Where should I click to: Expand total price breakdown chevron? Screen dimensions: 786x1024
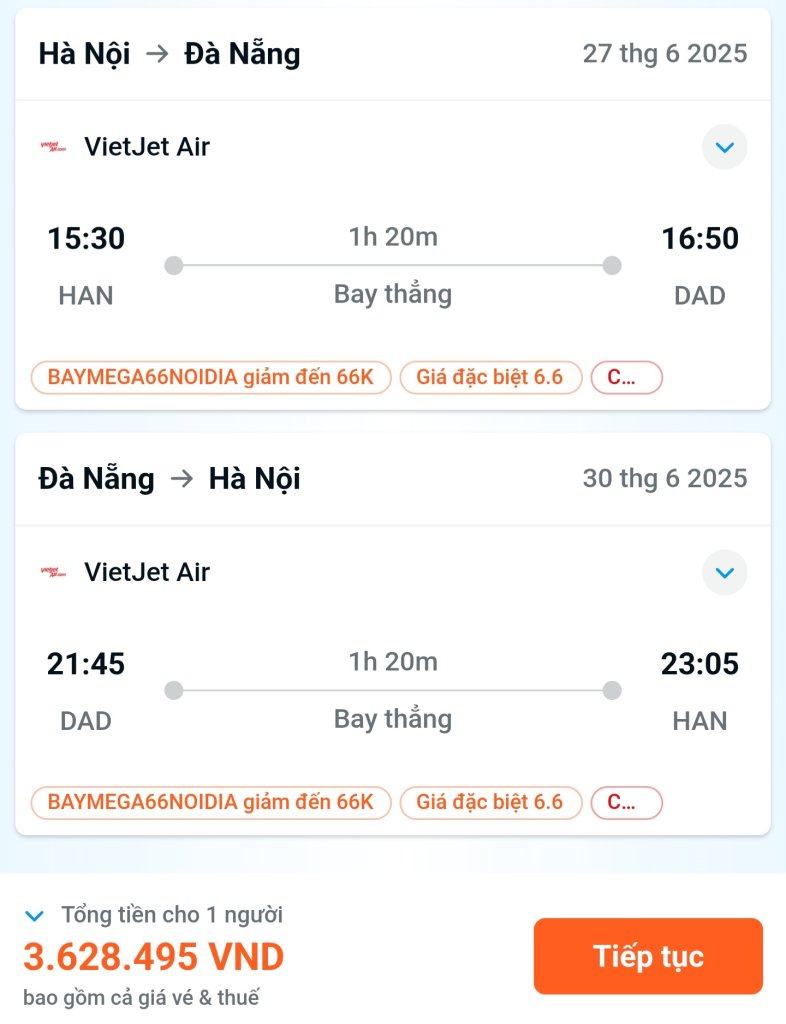(34, 916)
